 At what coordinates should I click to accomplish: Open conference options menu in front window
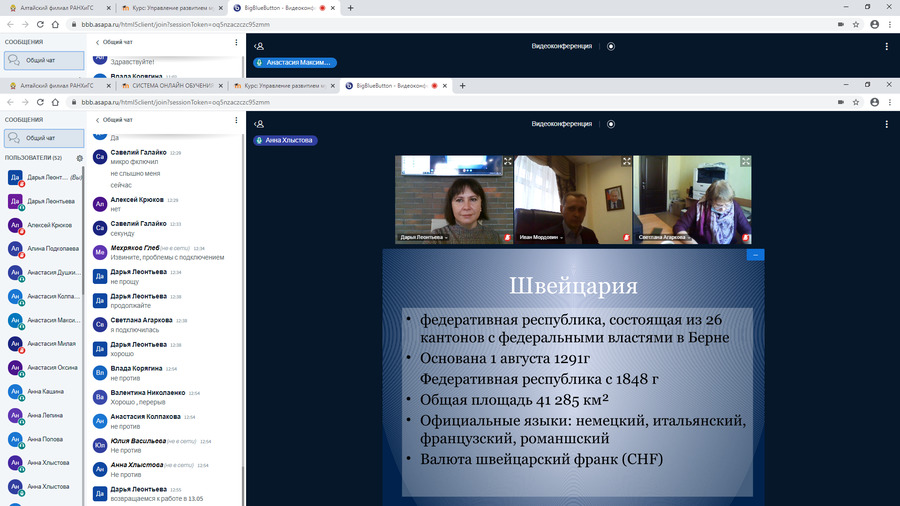886,124
